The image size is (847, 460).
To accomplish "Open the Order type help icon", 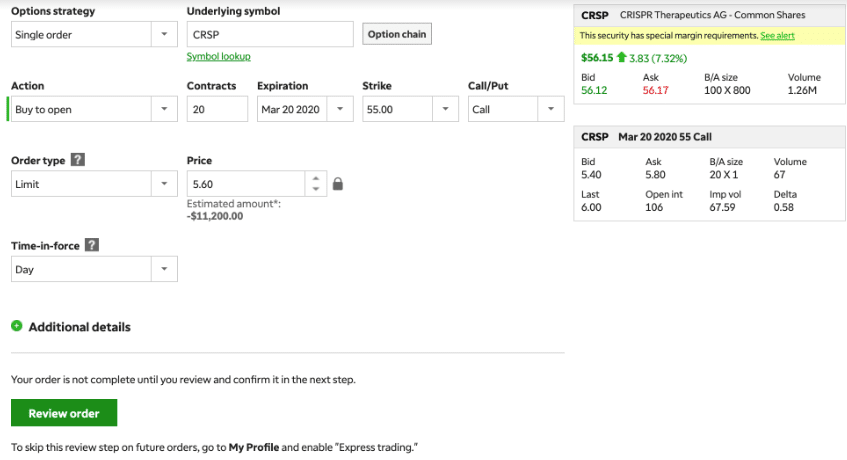I will pyautogui.click(x=78, y=160).
